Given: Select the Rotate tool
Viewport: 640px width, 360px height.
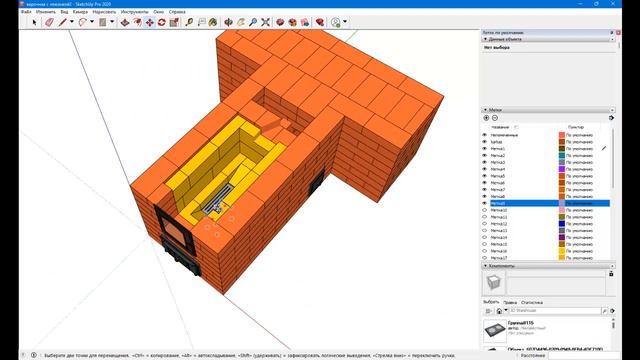Looking at the screenshot, I should [162, 22].
